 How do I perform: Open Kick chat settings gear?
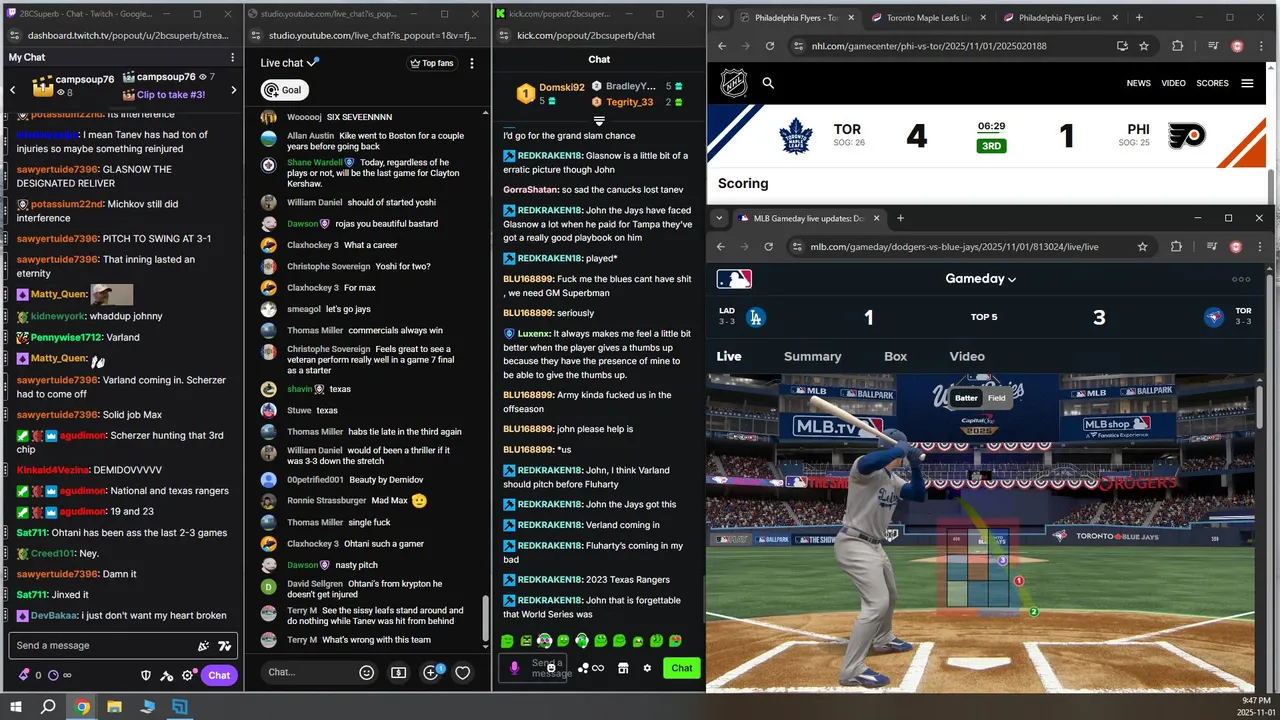647,668
